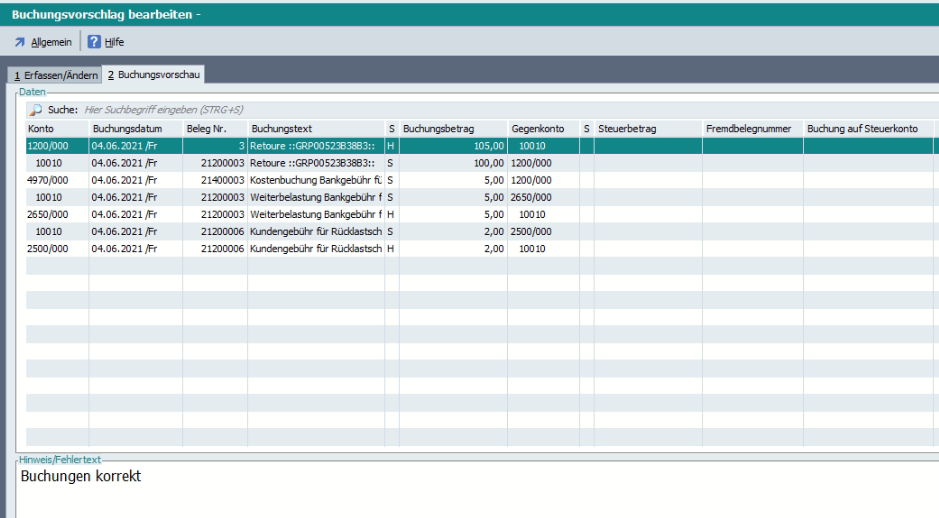The width and height of the screenshot is (939, 518).
Task: Click the Buchungstext column header
Action: 282,129
